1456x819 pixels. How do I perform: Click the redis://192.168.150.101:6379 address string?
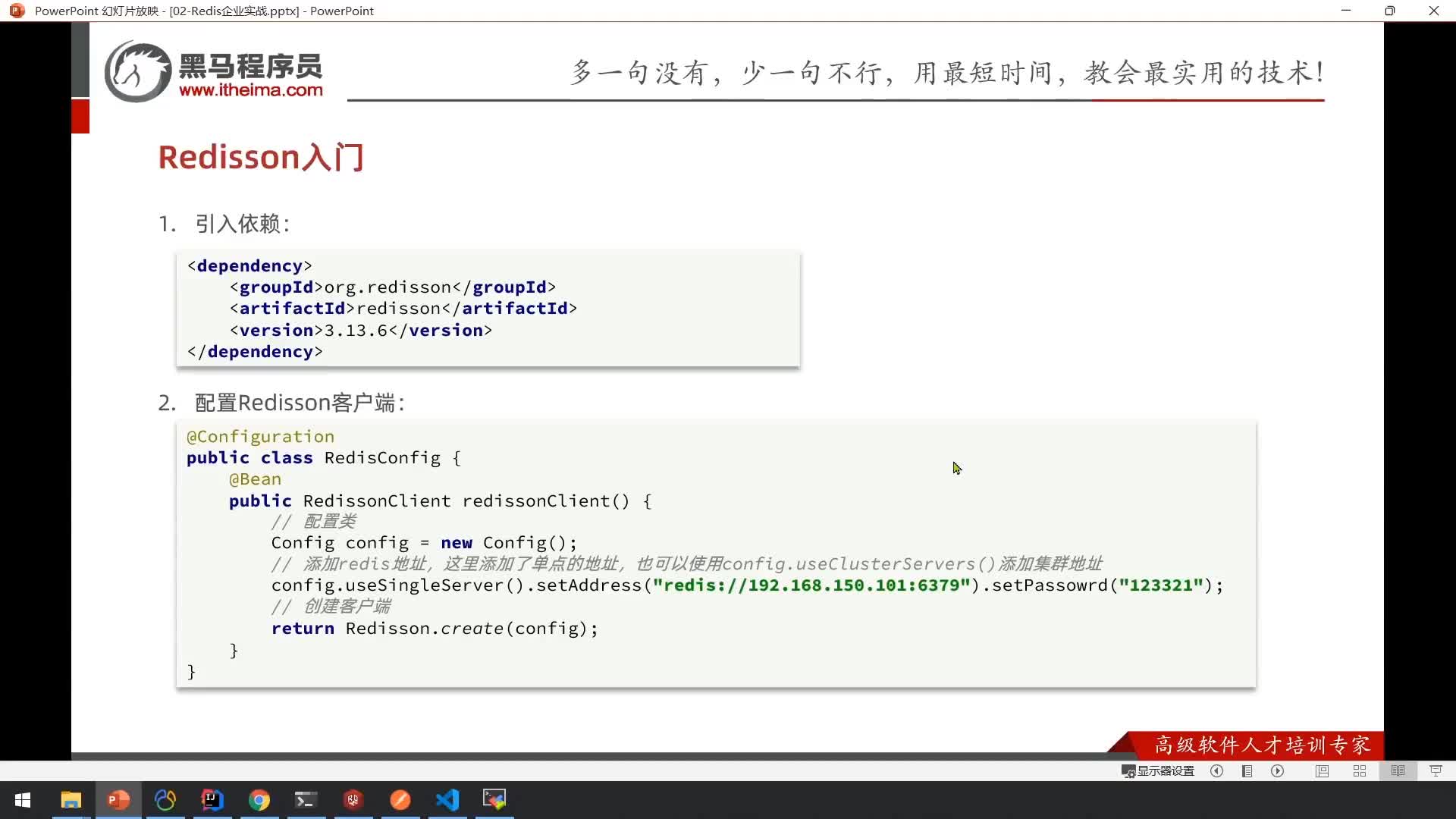811,585
